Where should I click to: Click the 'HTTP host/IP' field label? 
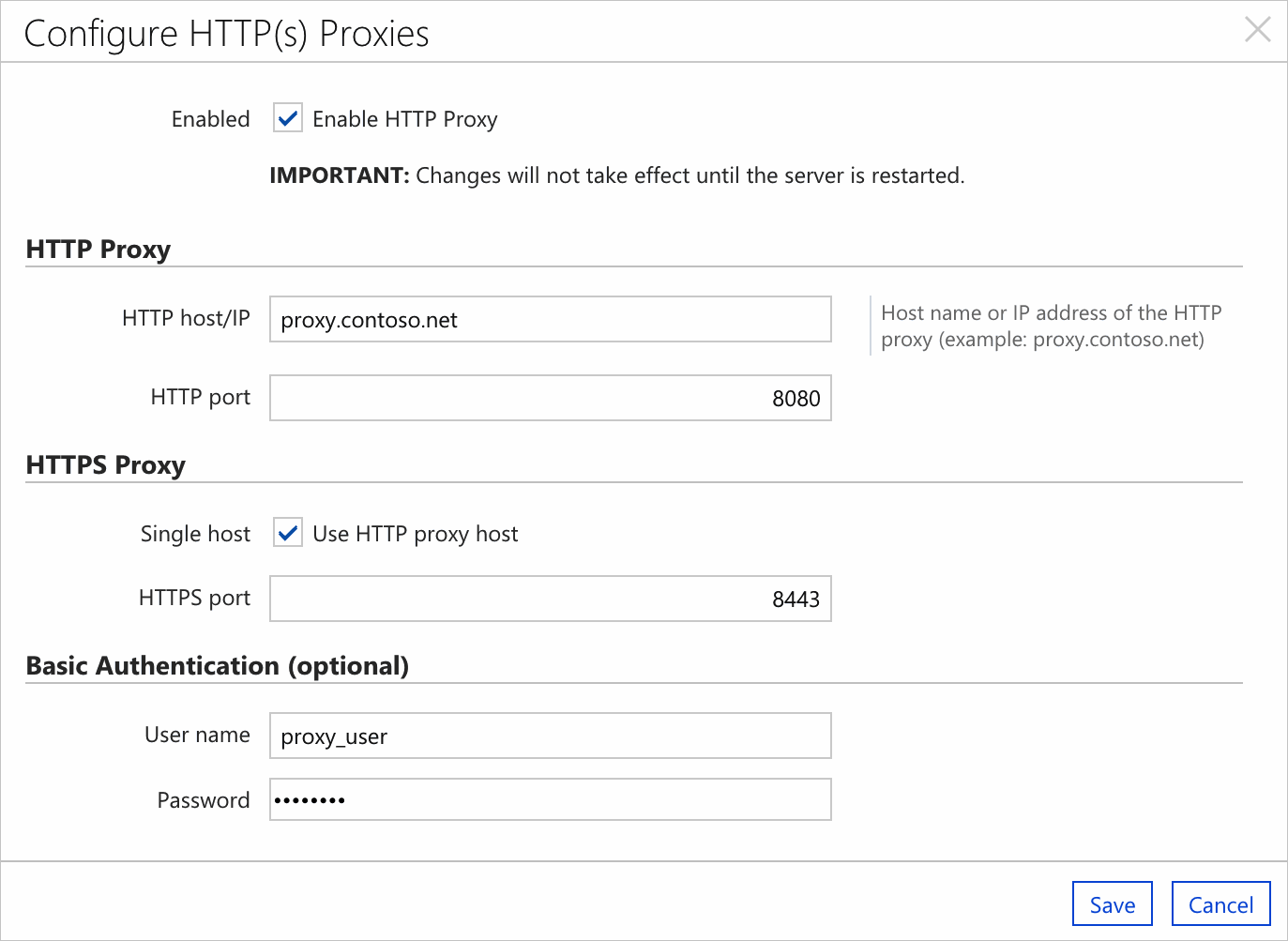pyautogui.click(x=186, y=318)
